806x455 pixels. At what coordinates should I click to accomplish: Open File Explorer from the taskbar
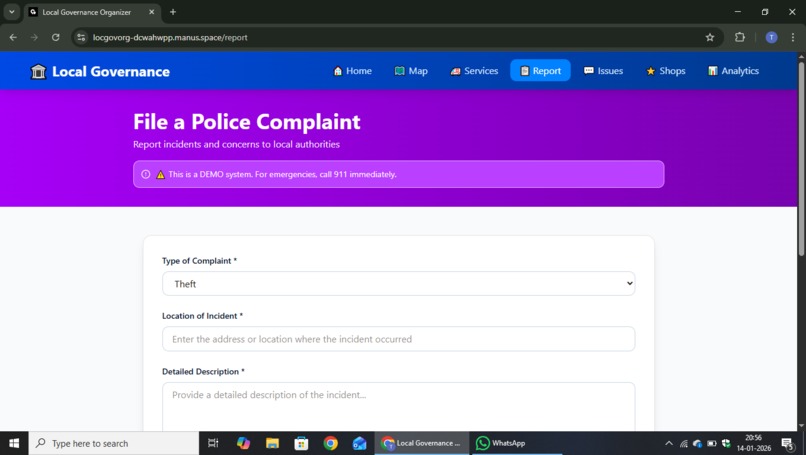point(272,443)
